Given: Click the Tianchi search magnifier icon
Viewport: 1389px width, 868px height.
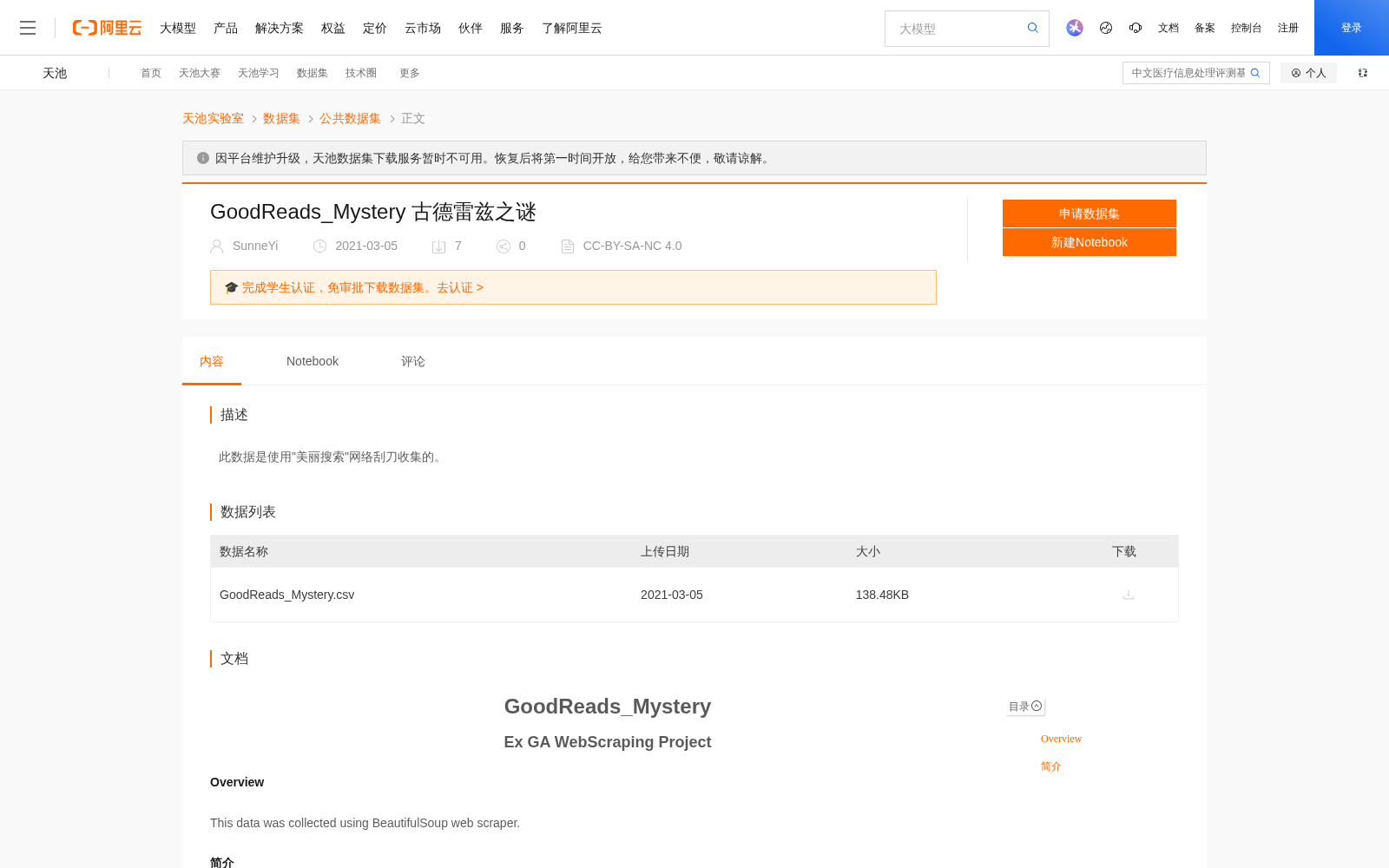Looking at the screenshot, I should (x=1255, y=73).
